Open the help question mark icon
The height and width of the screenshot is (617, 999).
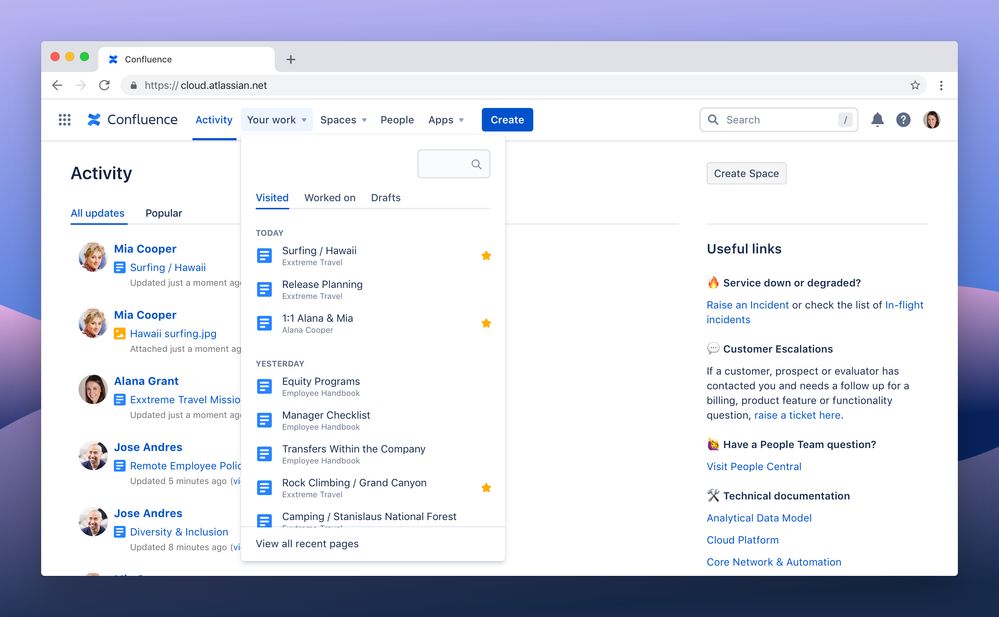click(903, 120)
